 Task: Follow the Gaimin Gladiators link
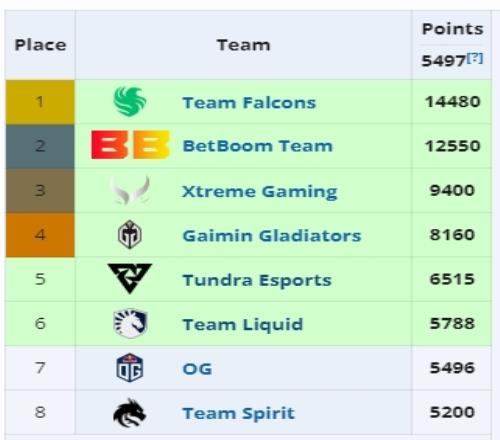(x=272, y=236)
